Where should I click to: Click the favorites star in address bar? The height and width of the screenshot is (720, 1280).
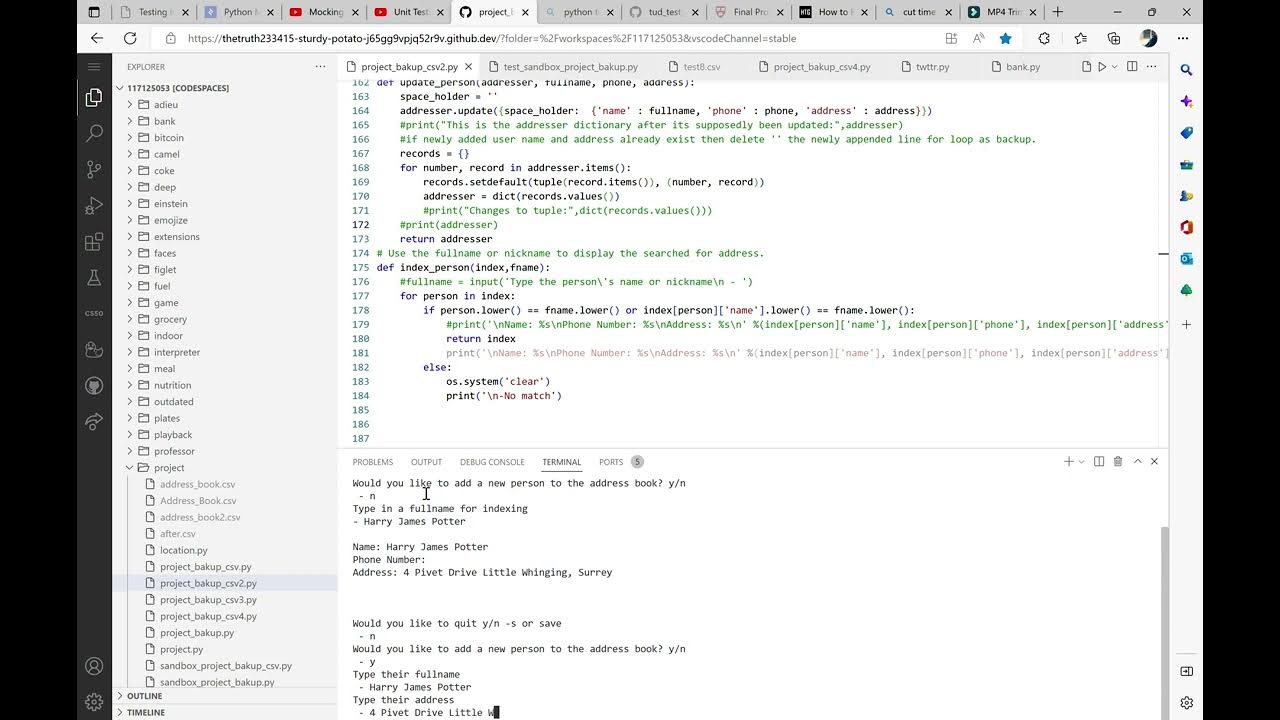[1005, 38]
